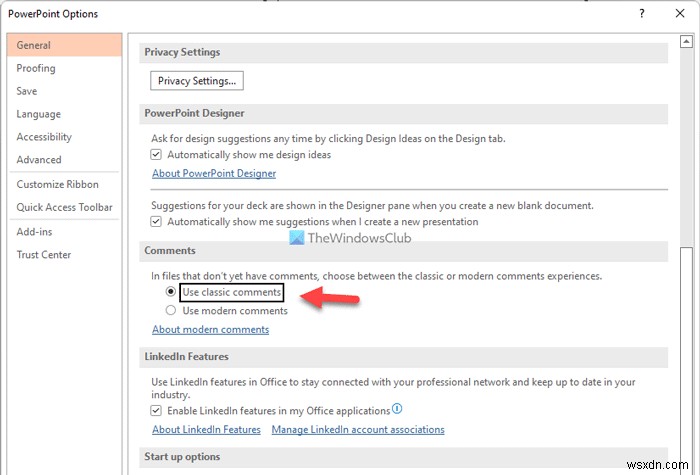700x475 pixels.
Task: Follow the About modern comments link
Action: tap(210, 329)
